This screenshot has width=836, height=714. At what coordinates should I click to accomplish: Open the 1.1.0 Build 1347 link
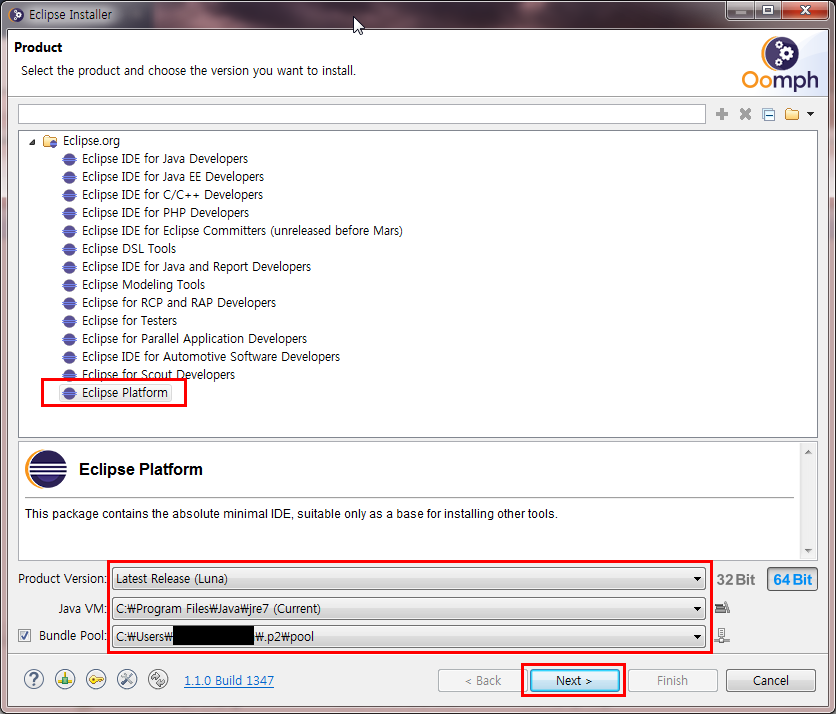(x=229, y=680)
